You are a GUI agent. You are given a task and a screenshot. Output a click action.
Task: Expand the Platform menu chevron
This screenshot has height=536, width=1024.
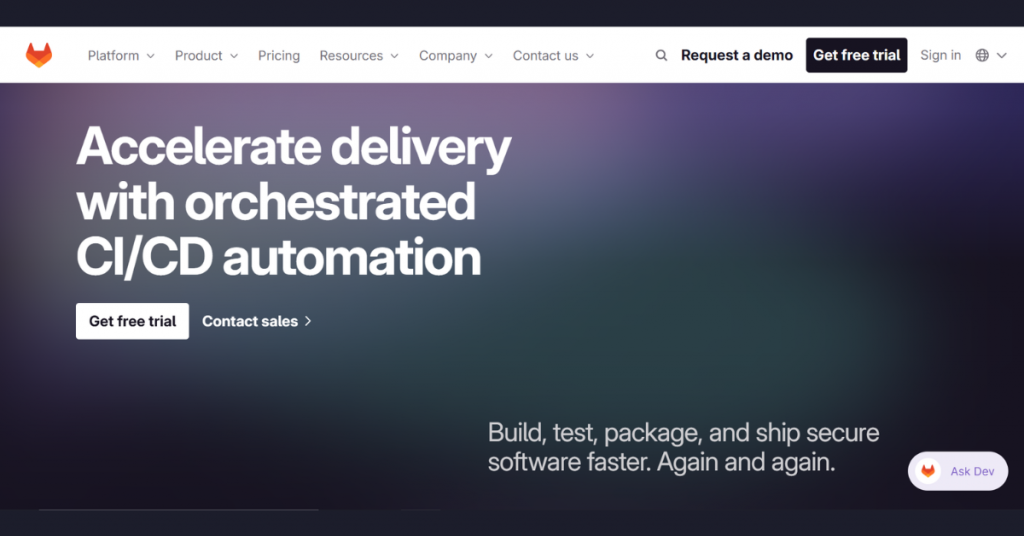(x=150, y=56)
